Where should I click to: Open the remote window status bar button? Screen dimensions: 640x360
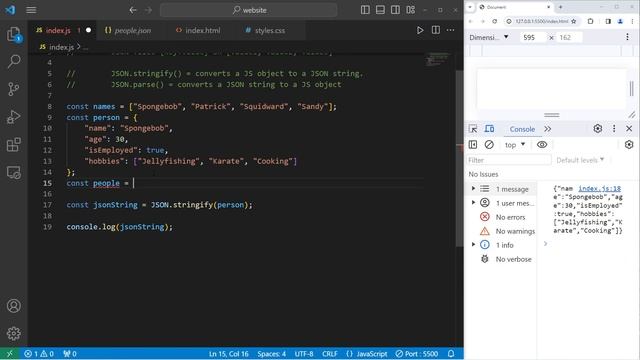pyautogui.click(x=9, y=353)
